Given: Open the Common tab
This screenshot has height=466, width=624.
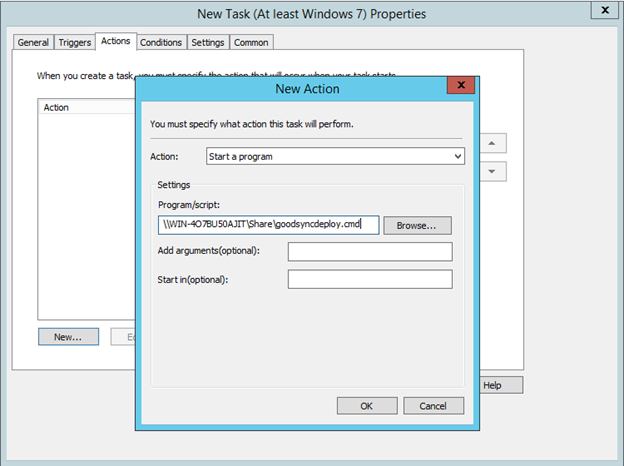Looking at the screenshot, I should 251,42.
